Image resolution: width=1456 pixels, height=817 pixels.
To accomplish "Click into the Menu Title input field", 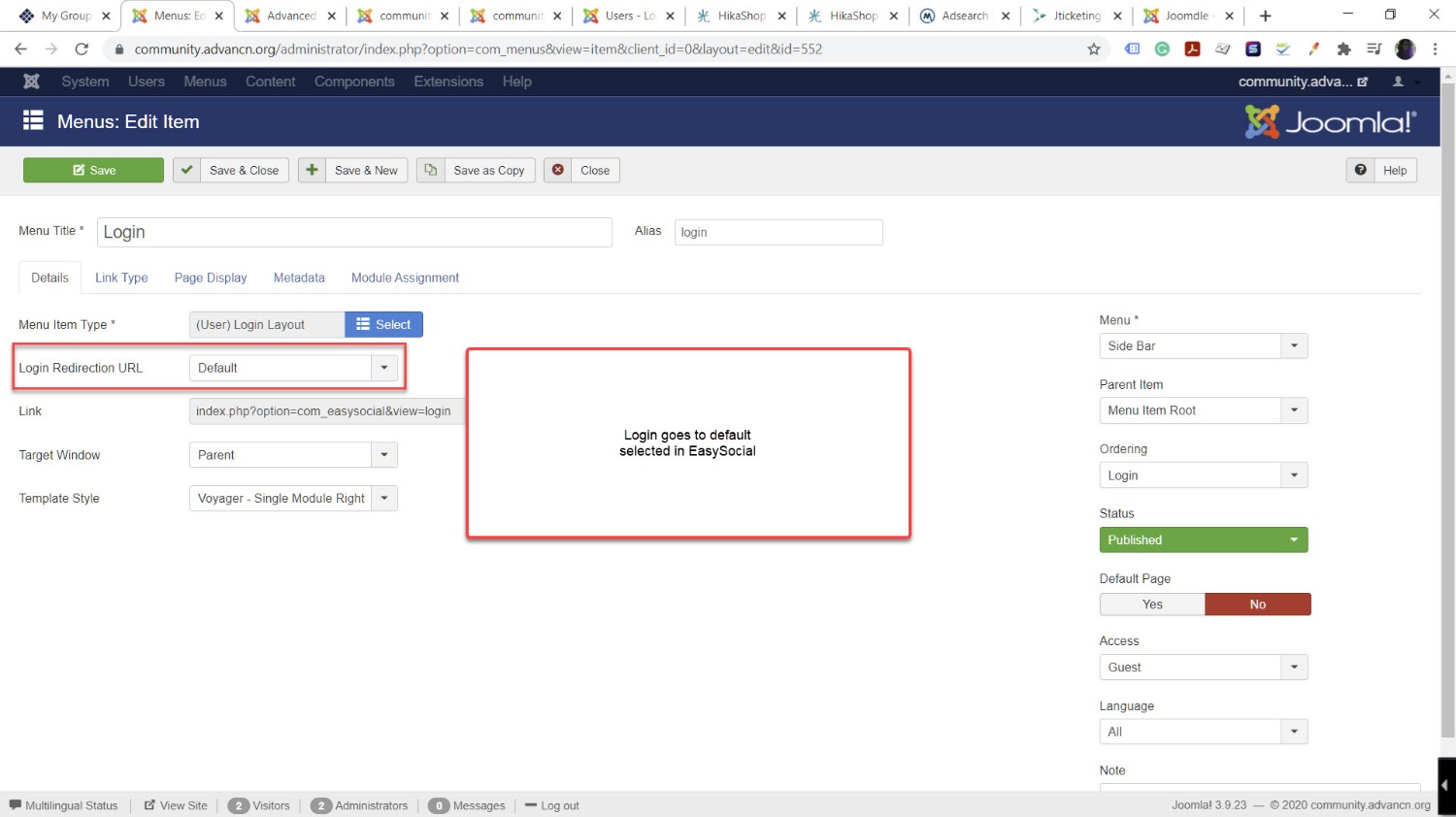I will 354,232.
